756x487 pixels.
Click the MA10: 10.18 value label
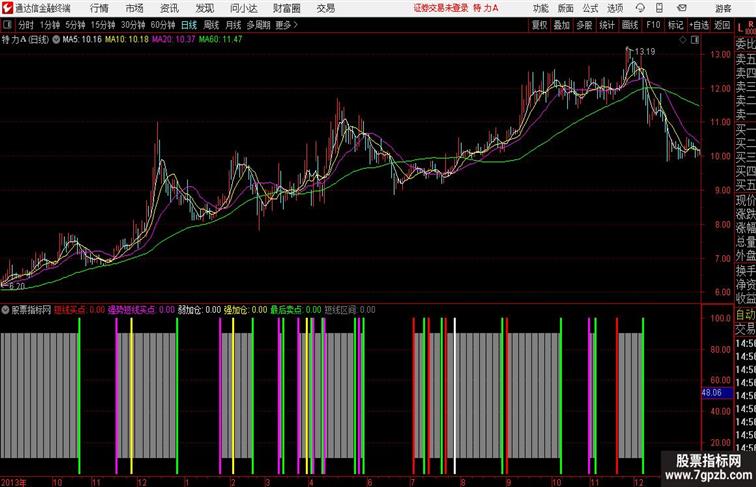[127, 40]
